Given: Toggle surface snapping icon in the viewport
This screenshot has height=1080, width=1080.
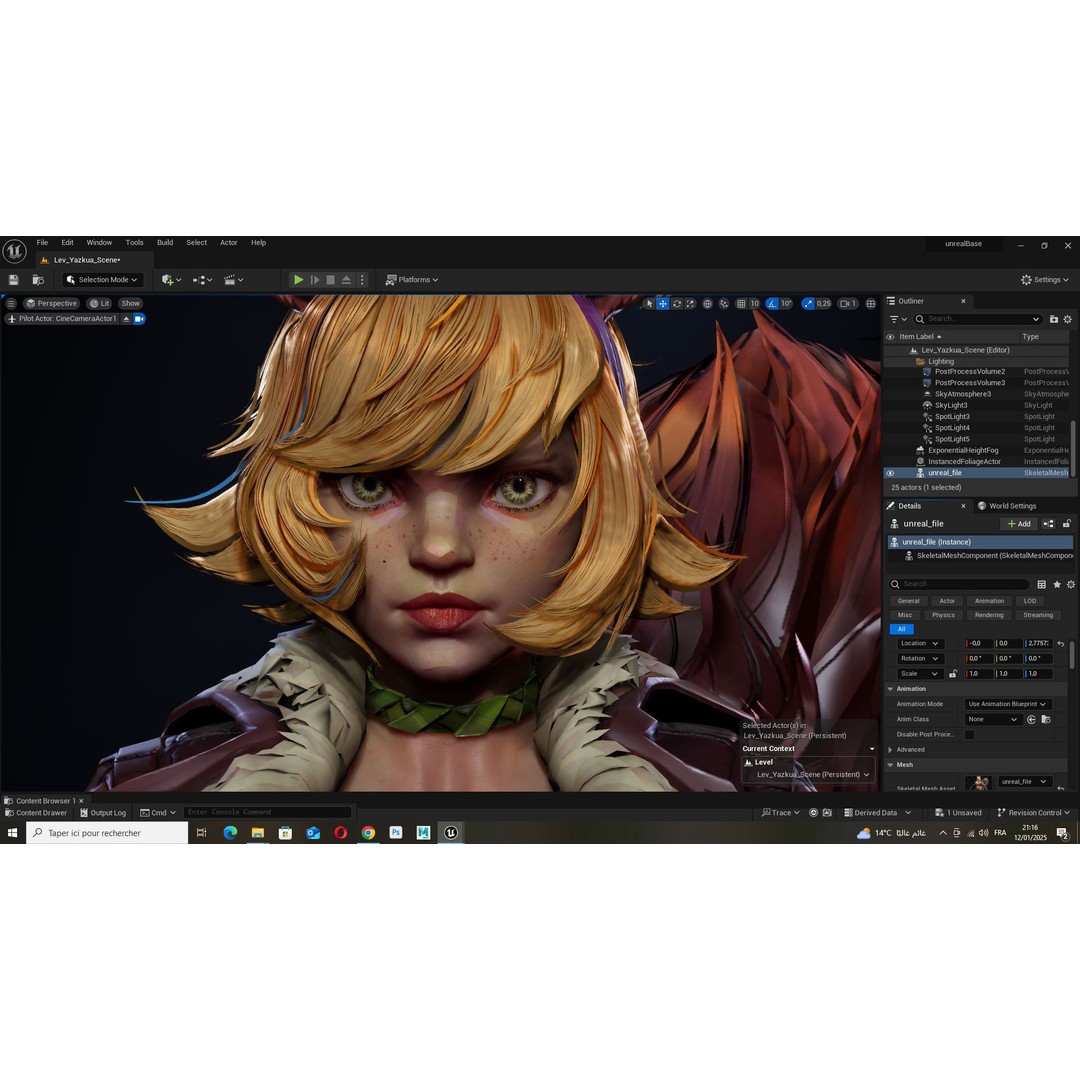Looking at the screenshot, I should pos(724,304).
